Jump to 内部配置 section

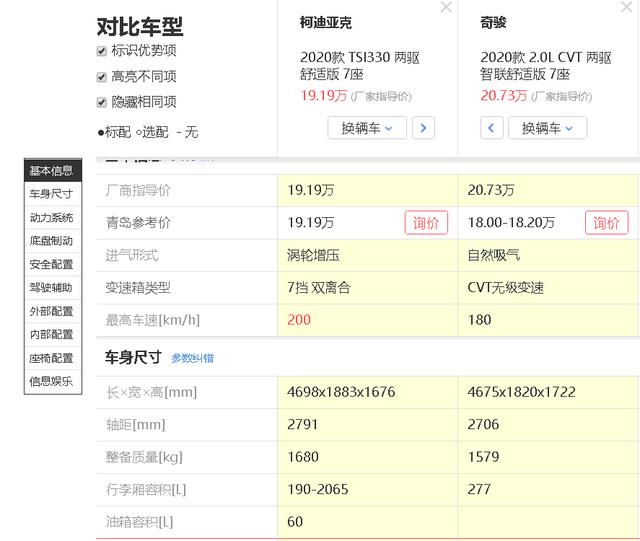point(53,334)
